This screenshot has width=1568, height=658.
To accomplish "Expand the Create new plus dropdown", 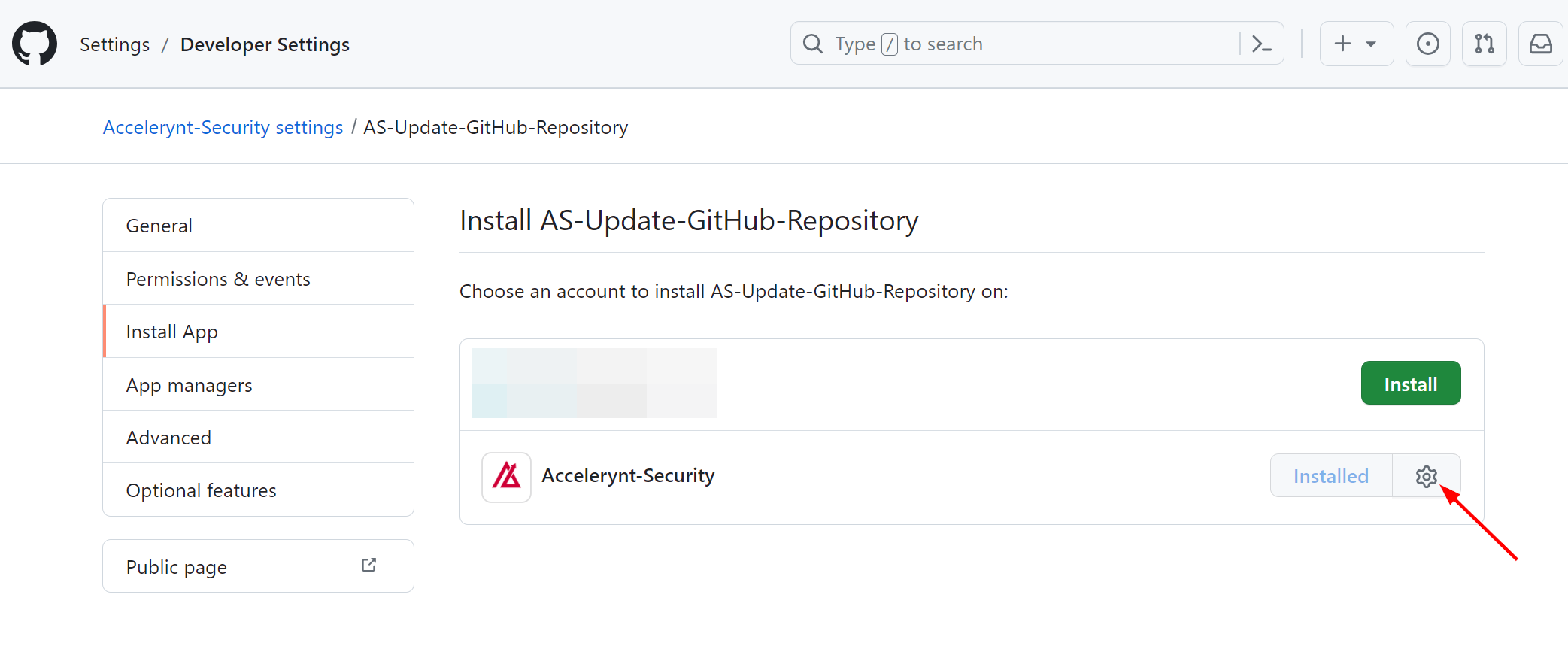I will click(1357, 44).
